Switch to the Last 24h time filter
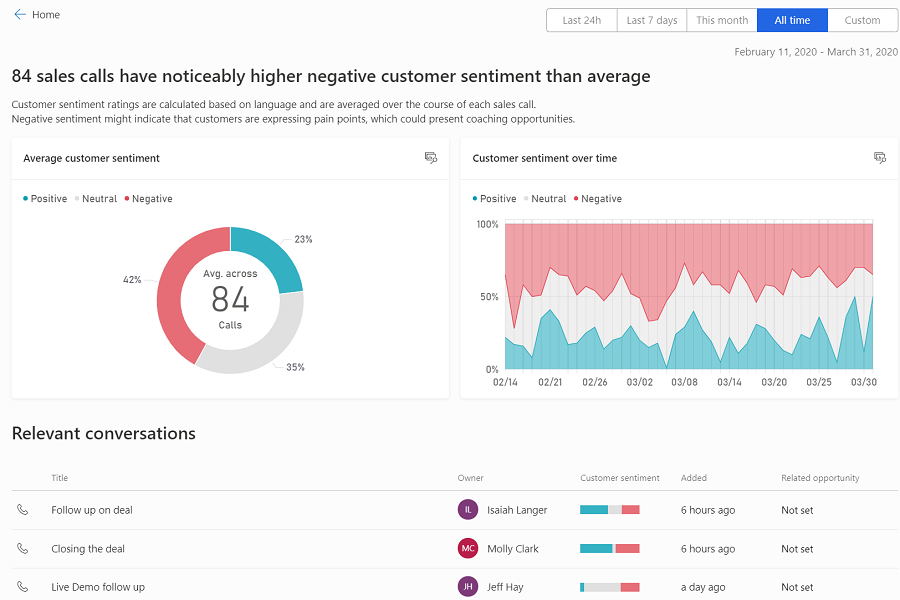The image size is (900, 600). click(581, 19)
